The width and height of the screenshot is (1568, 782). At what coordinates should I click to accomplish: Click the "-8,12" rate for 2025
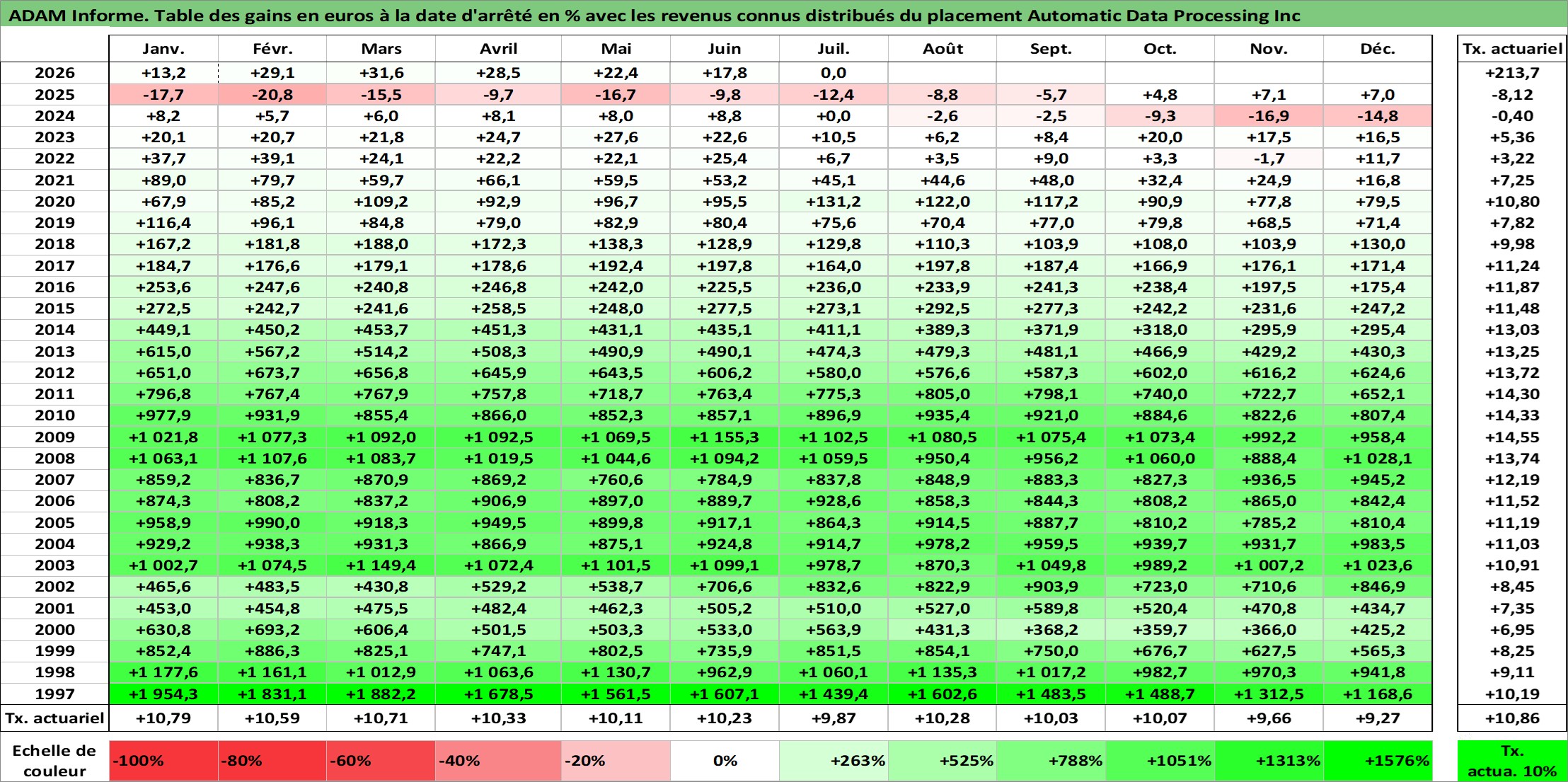pos(1512,95)
